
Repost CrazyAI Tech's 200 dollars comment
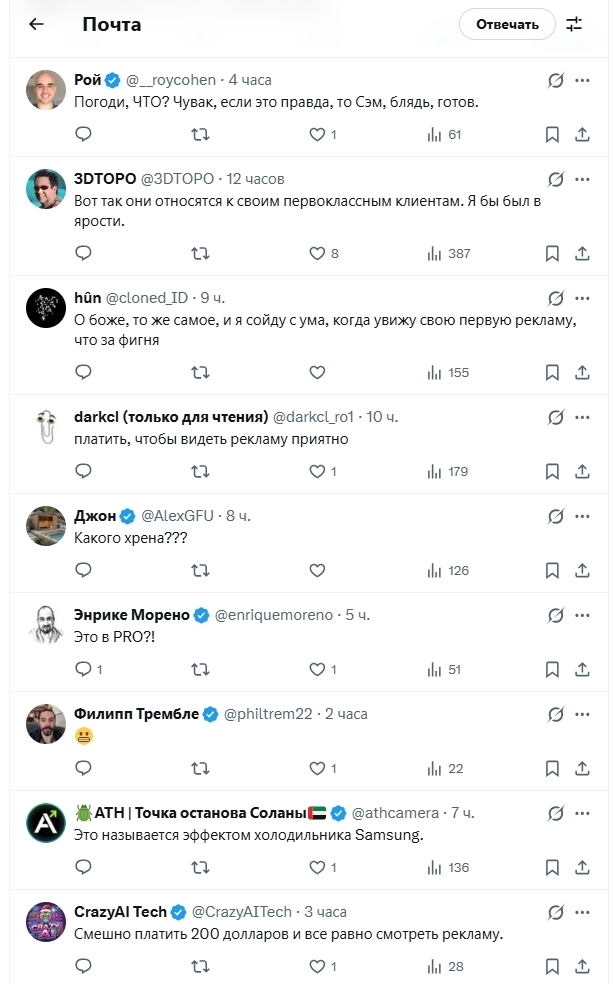point(200,966)
